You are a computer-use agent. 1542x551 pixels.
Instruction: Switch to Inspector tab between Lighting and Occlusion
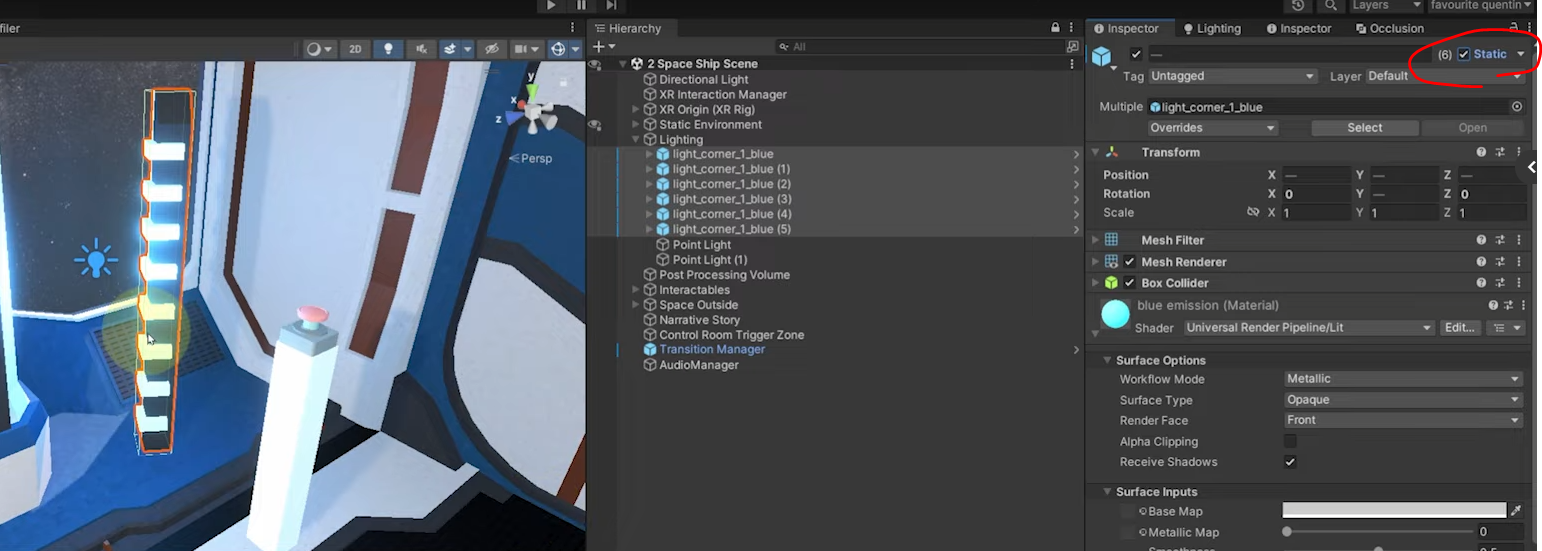[1298, 29]
